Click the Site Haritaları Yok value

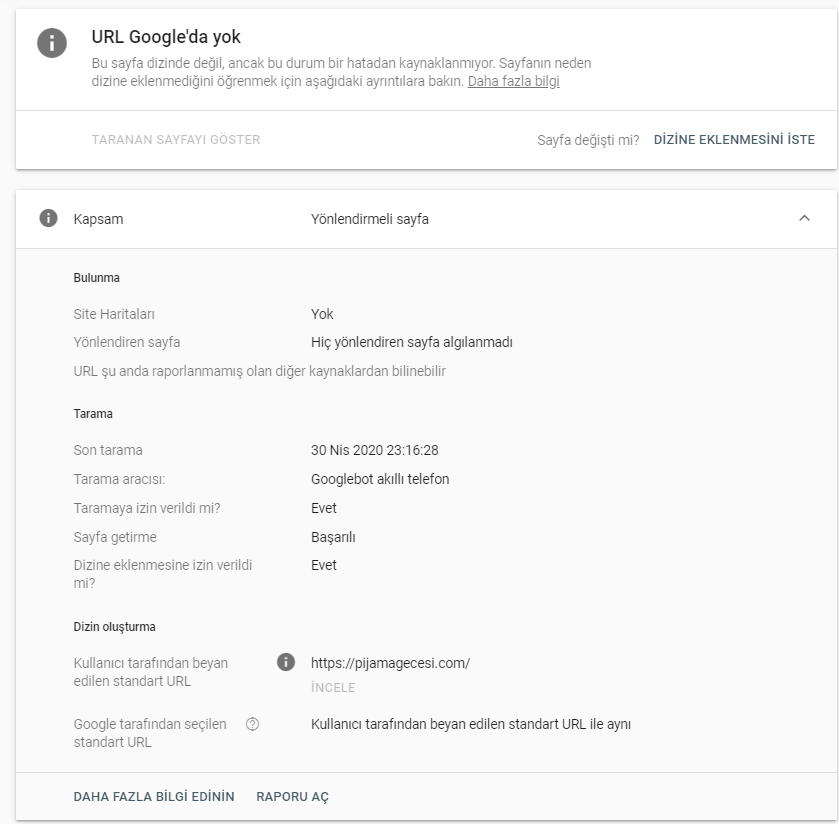[x=322, y=314]
